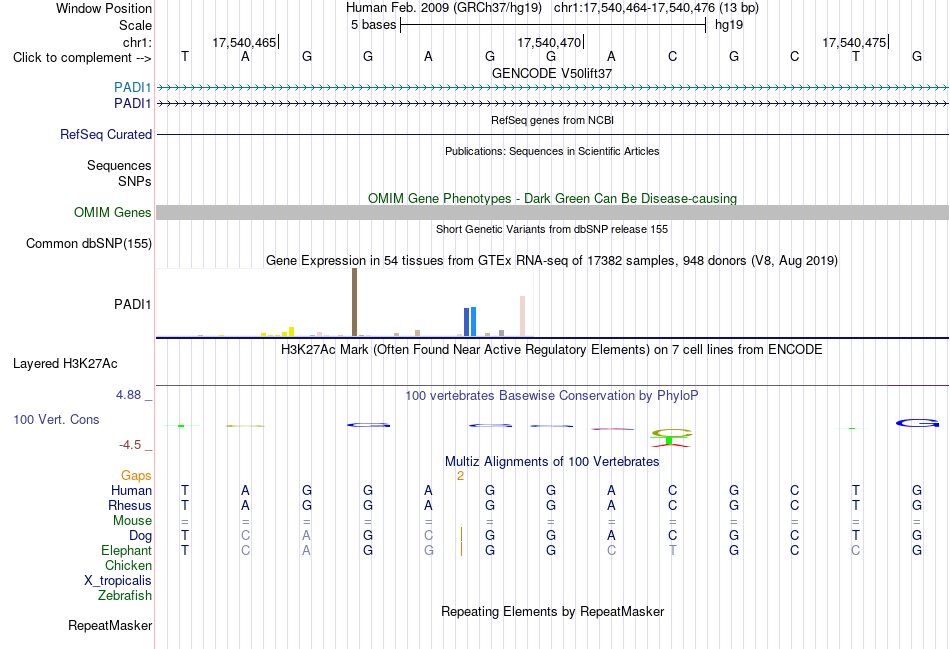Click the Zebrafish species label
Screen dimensions: 950x649
pos(125,596)
